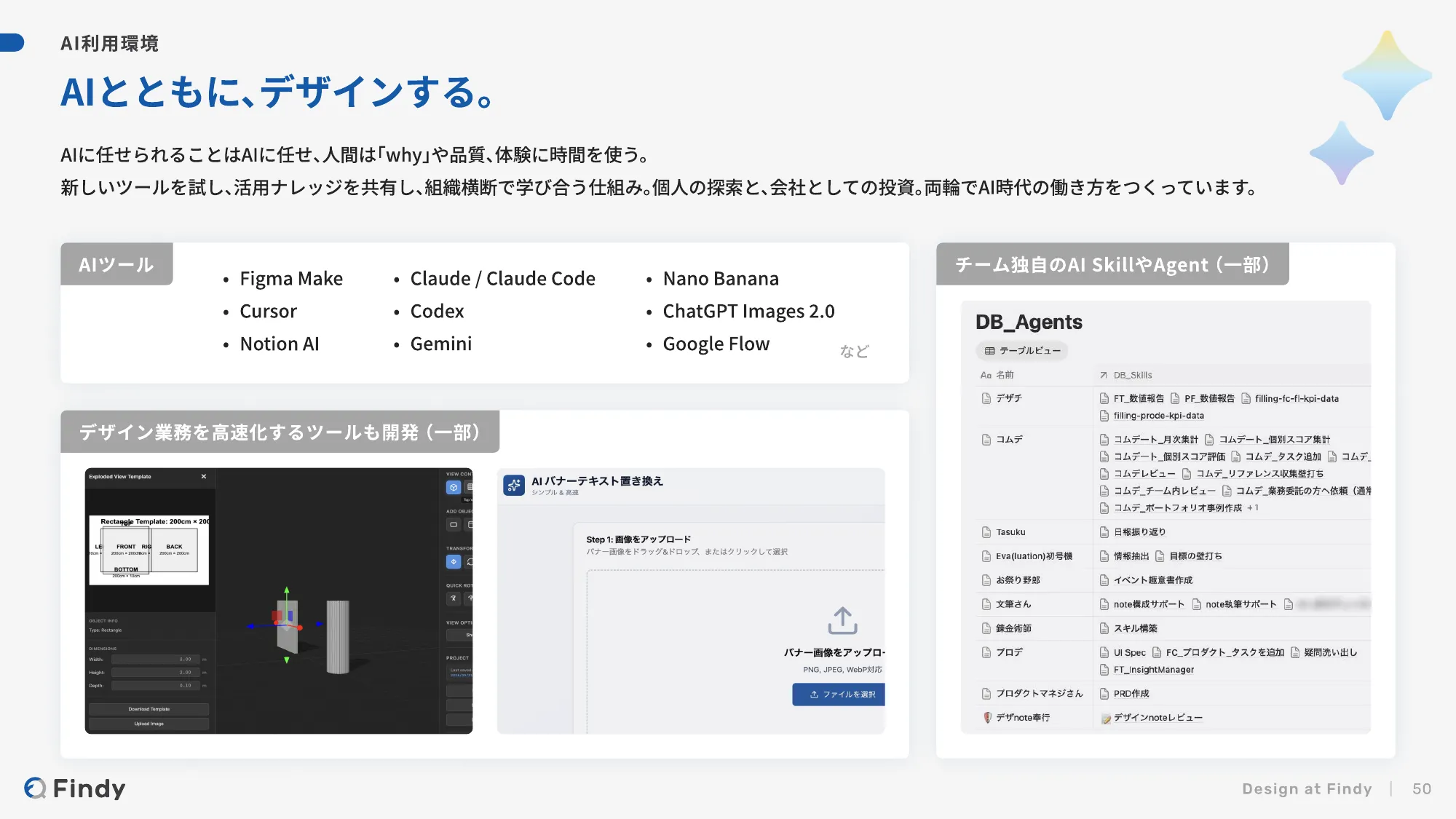Click the Width dimension field
This screenshot has height=819, width=1456.
pos(155,660)
